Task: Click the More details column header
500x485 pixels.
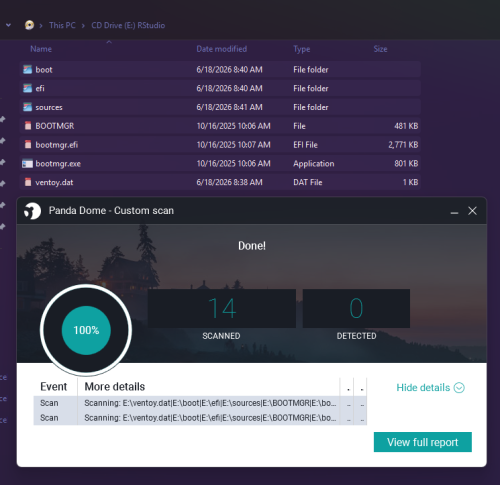Action: (115, 387)
